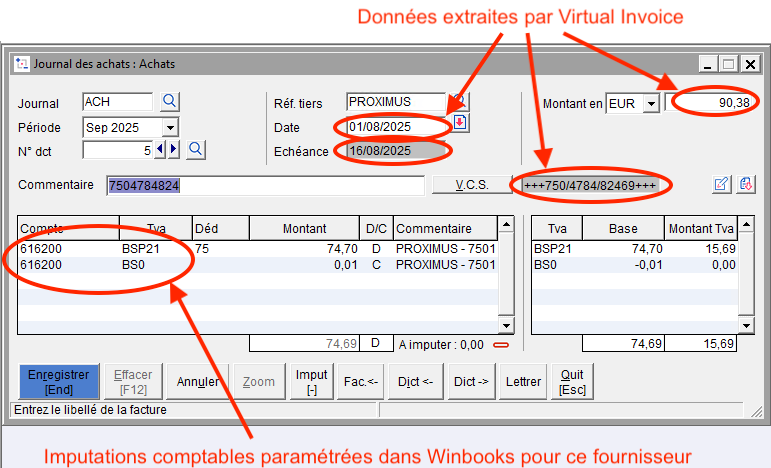
Task: Open the date picker icon next to Date
Action: 460,123
